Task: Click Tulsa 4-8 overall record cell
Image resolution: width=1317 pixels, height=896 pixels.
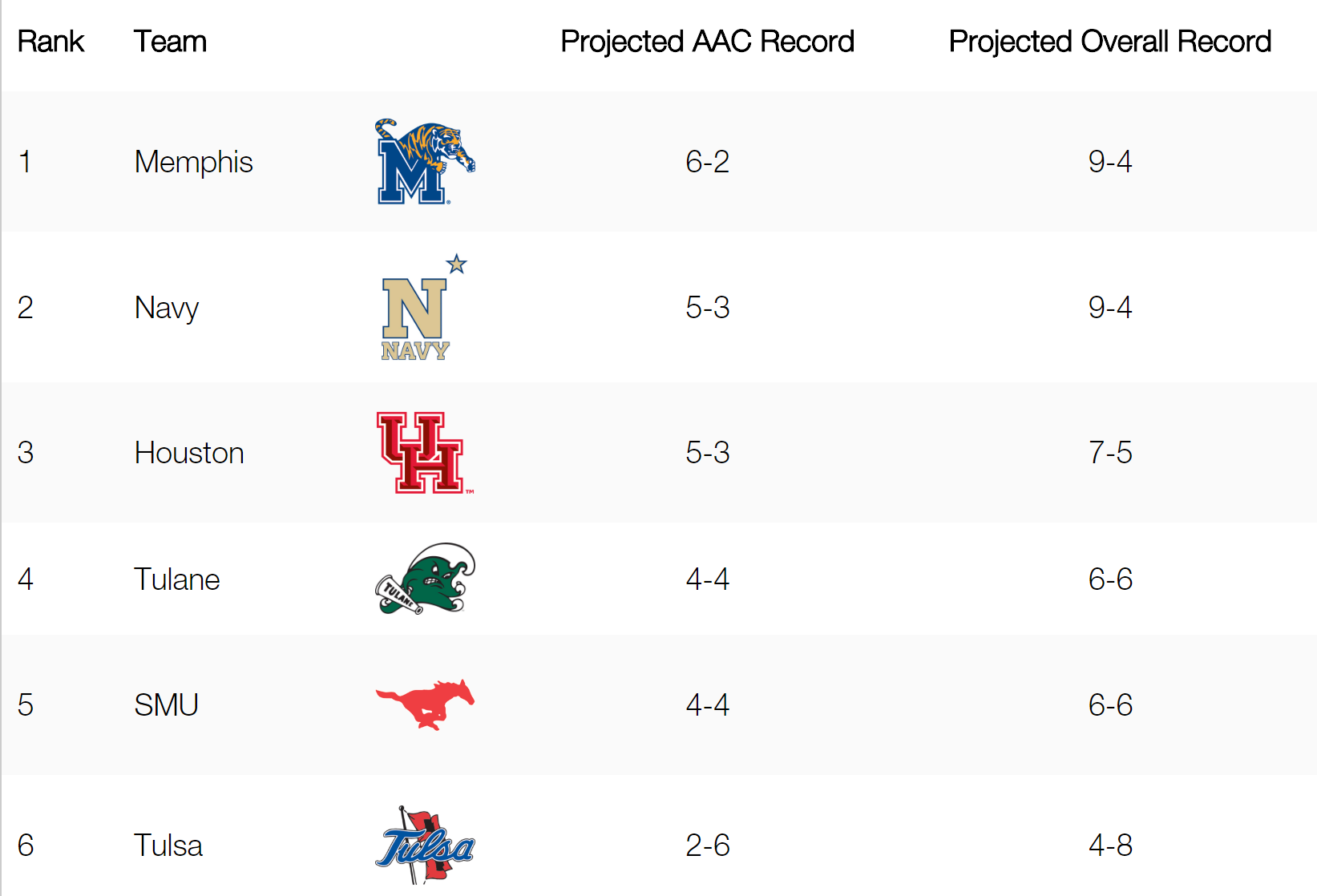Action: click(x=1110, y=846)
